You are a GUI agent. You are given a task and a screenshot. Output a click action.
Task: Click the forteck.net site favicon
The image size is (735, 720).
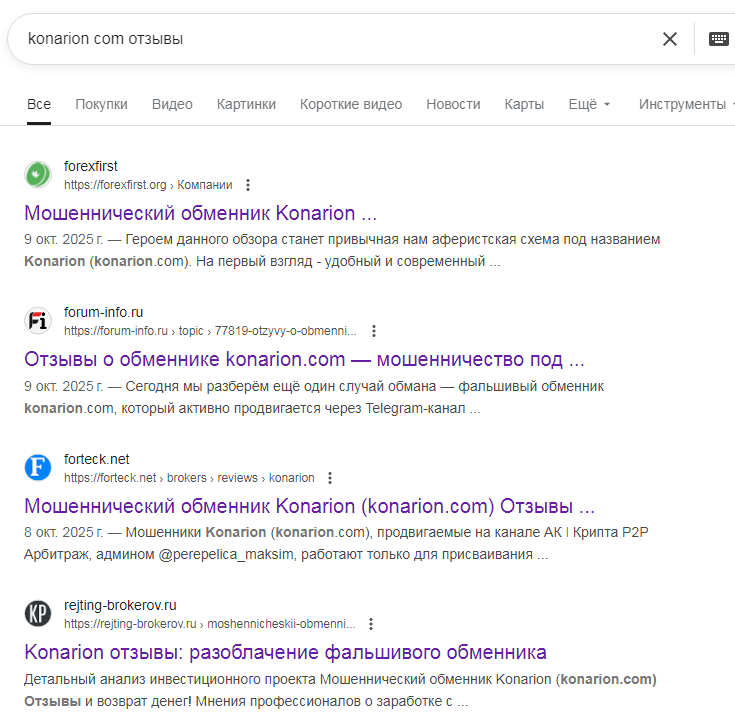click(38, 468)
